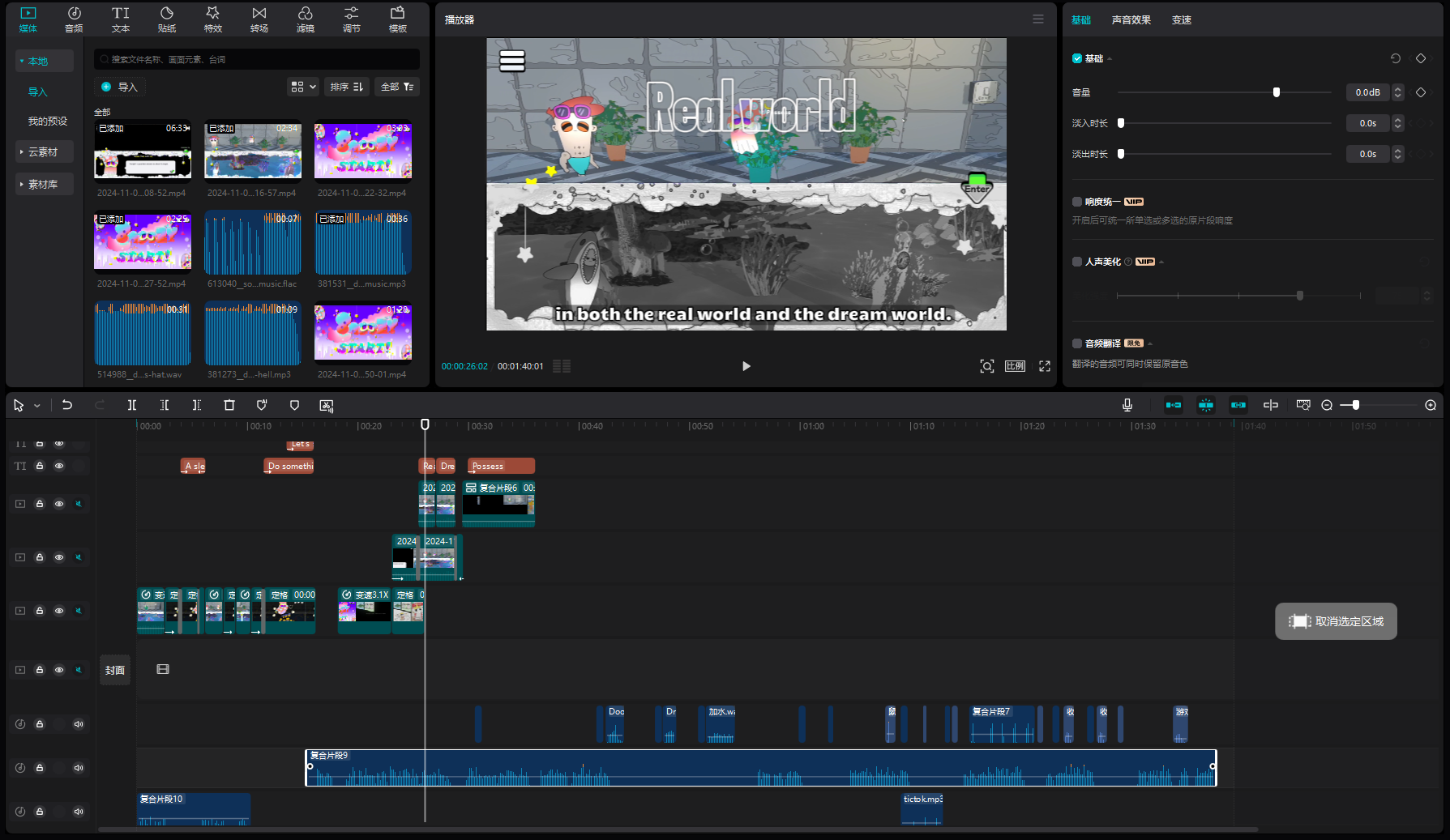Switch to the 变速 tab
1450x840 pixels.
coord(1182,19)
